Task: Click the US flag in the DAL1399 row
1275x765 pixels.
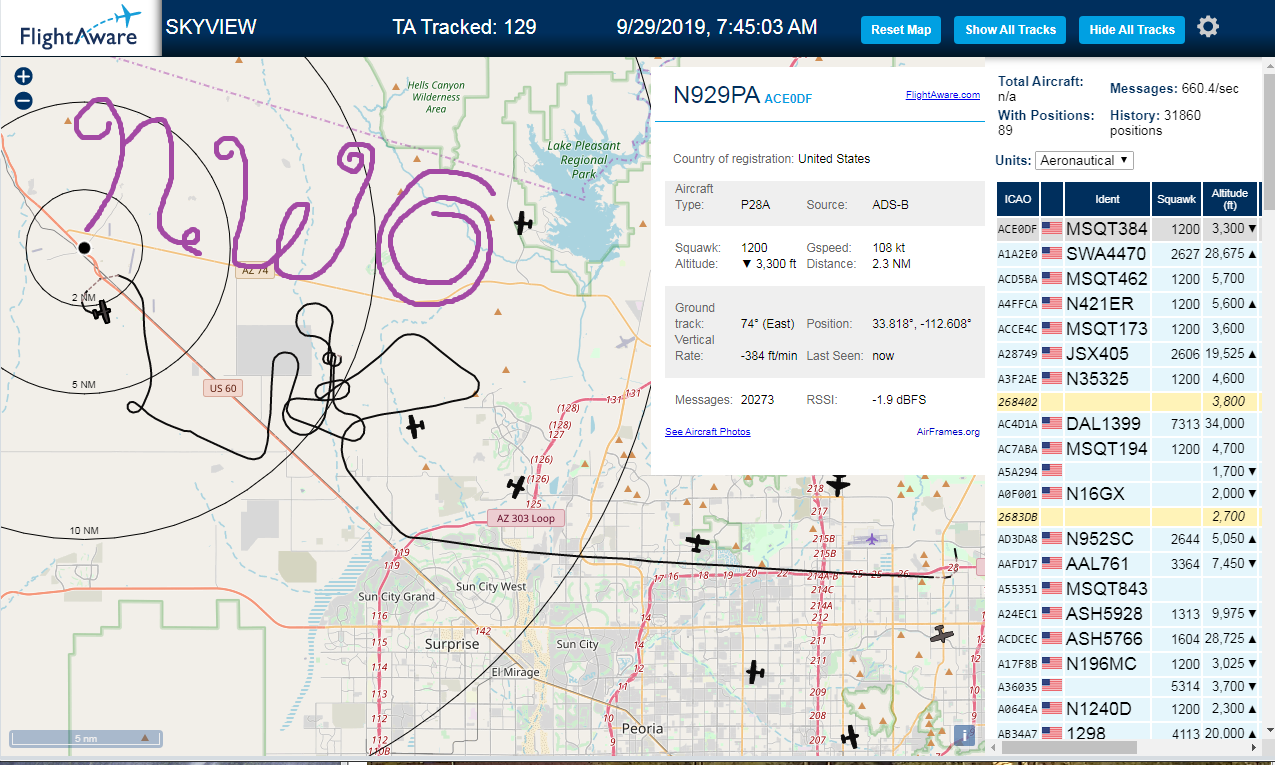Action: coord(1052,424)
